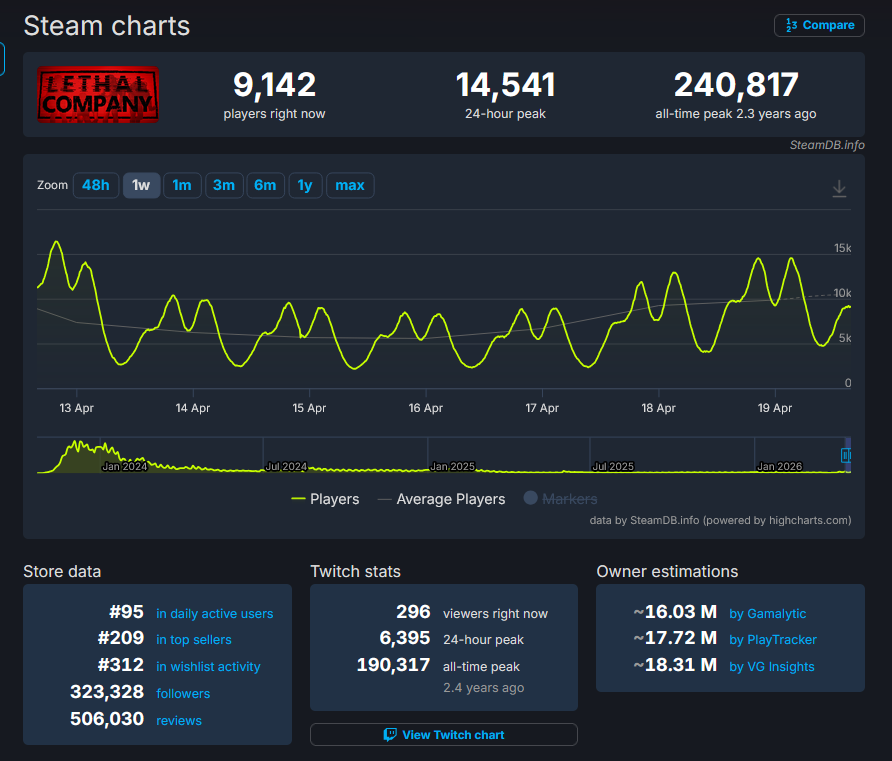
Task: Click the ranking icon inside Compare button
Action: (x=791, y=25)
